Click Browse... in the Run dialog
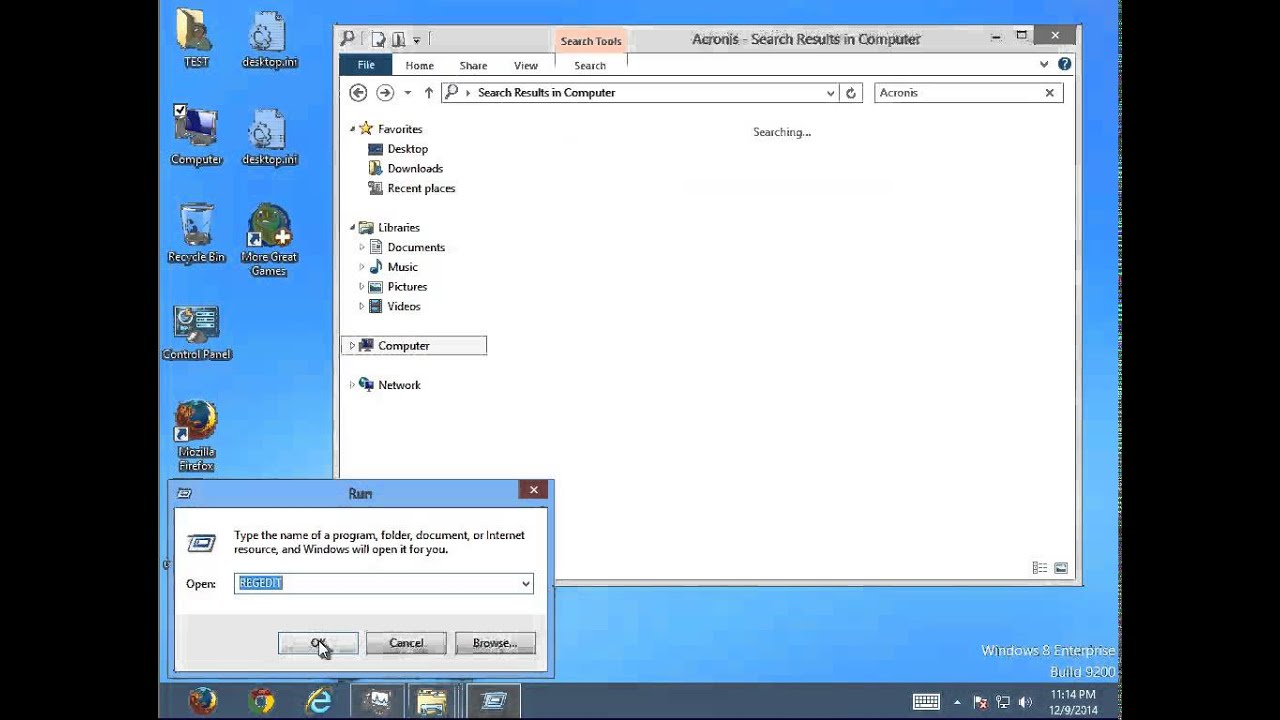1280x720 pixels. pos(495,643)
